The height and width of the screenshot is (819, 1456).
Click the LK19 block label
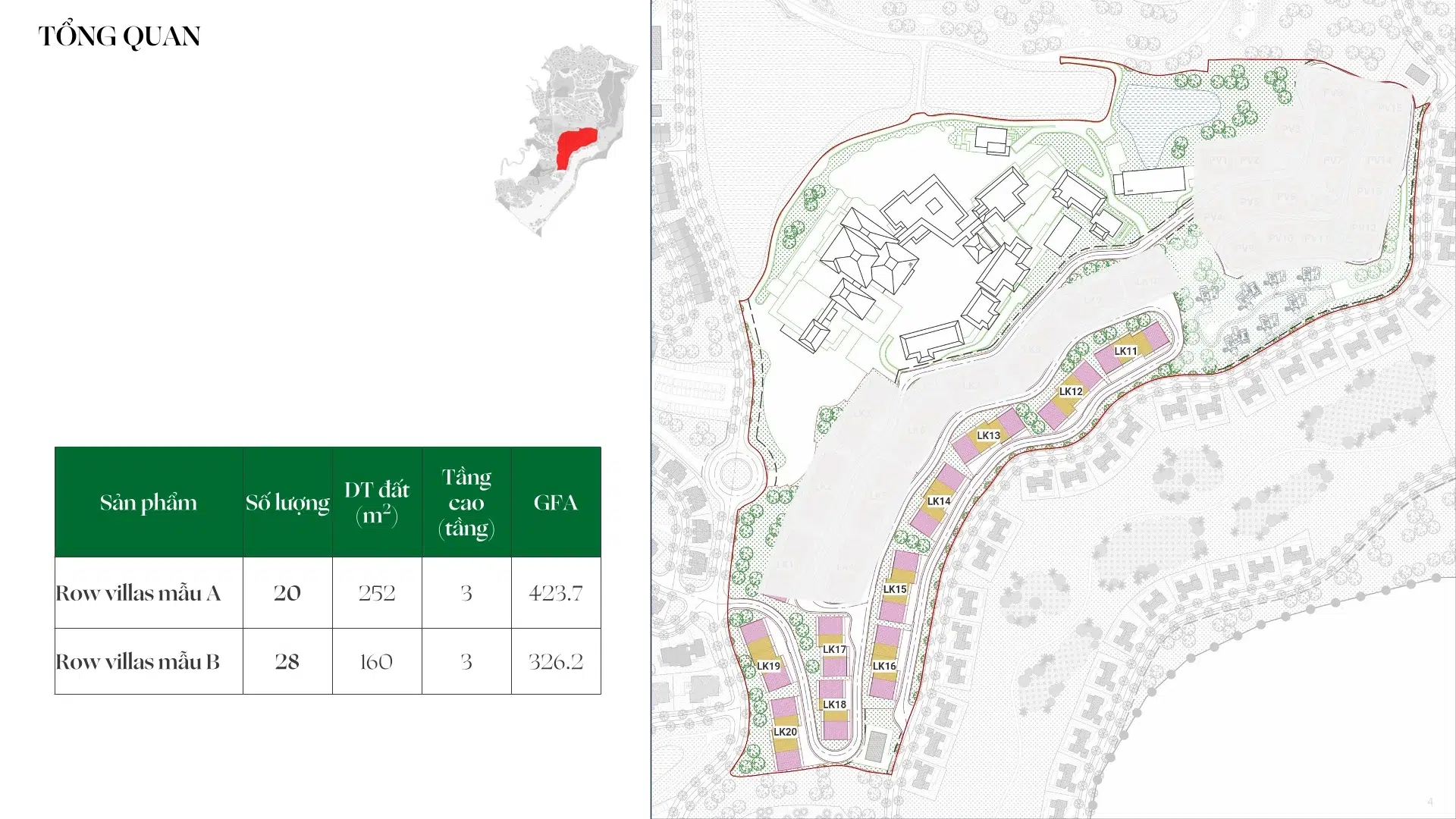[768, 666]
